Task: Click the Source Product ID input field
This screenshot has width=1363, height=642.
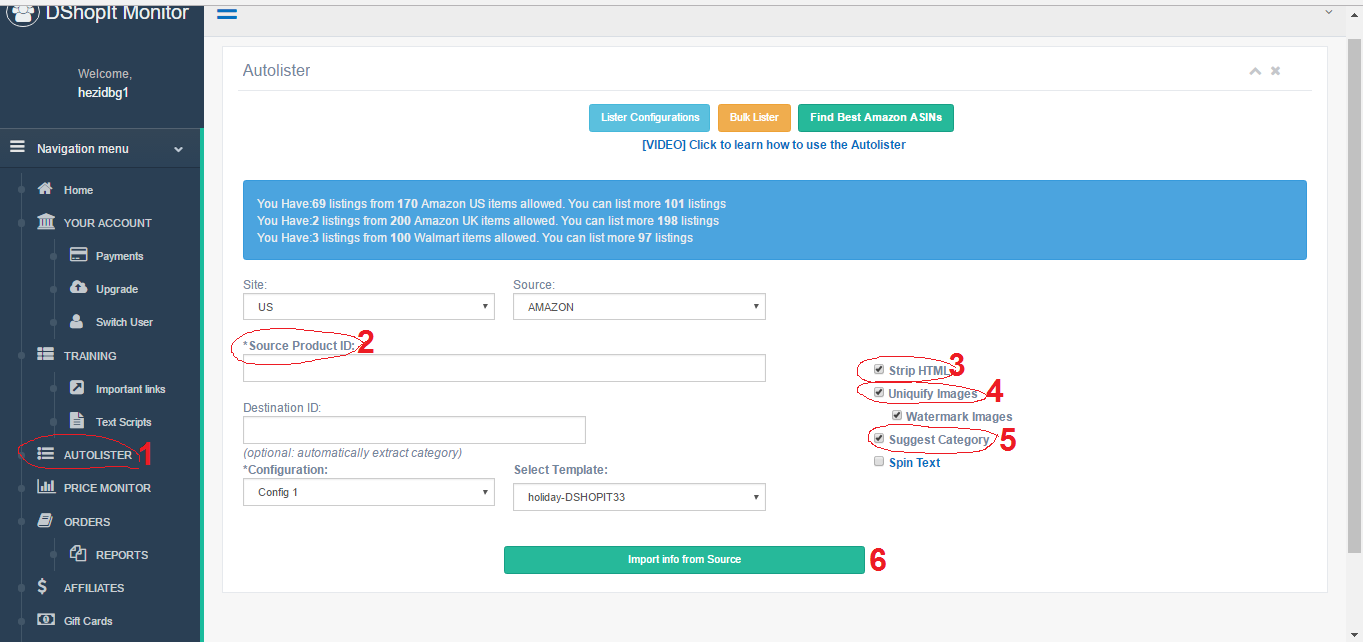Action: [504, 368]
